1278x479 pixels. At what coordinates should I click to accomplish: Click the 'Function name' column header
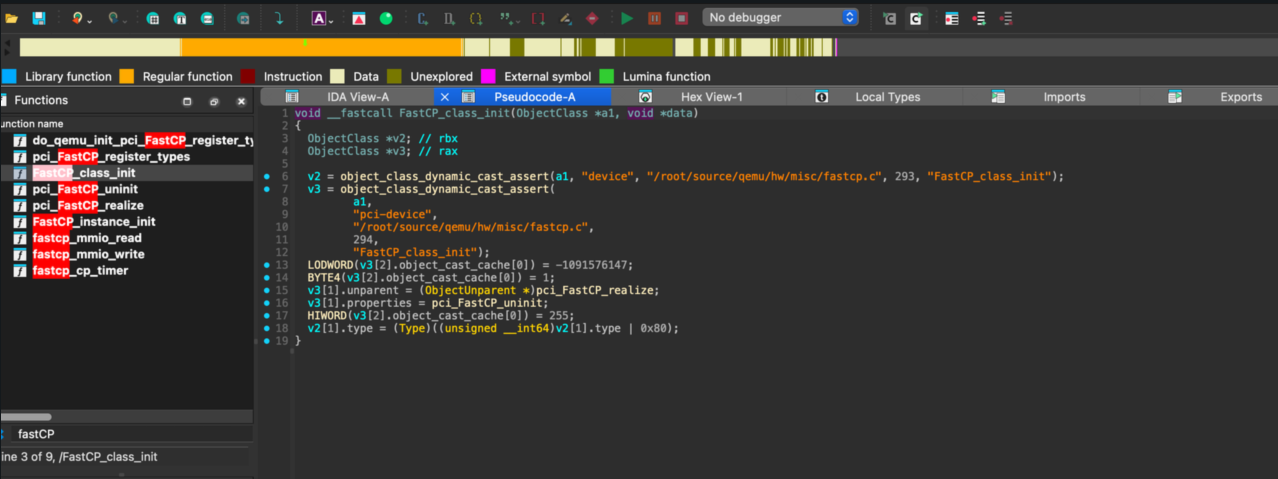pos(127,124)
